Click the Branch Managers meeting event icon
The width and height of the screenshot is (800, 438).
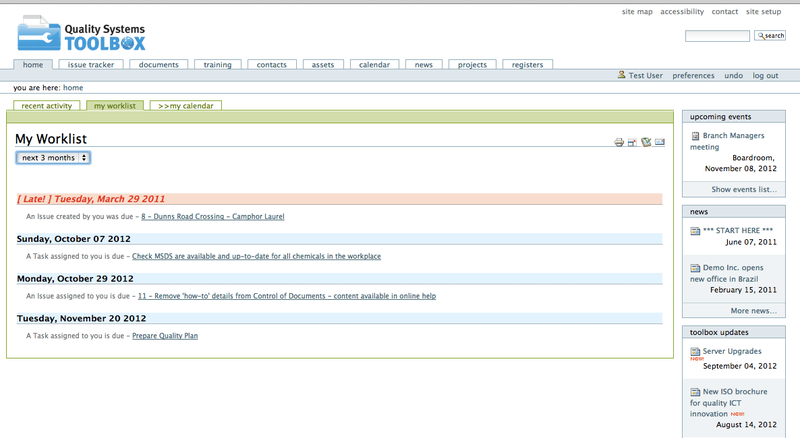[695, 136]
